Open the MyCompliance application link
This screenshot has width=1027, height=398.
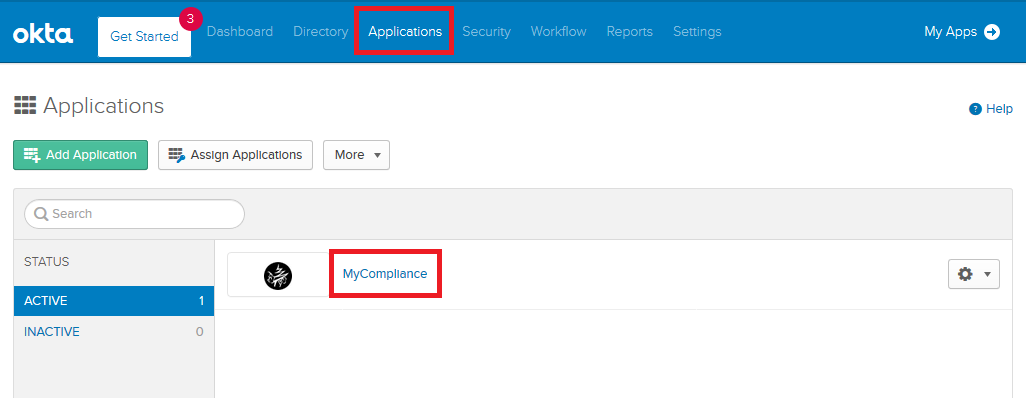(x=384, y=274)
